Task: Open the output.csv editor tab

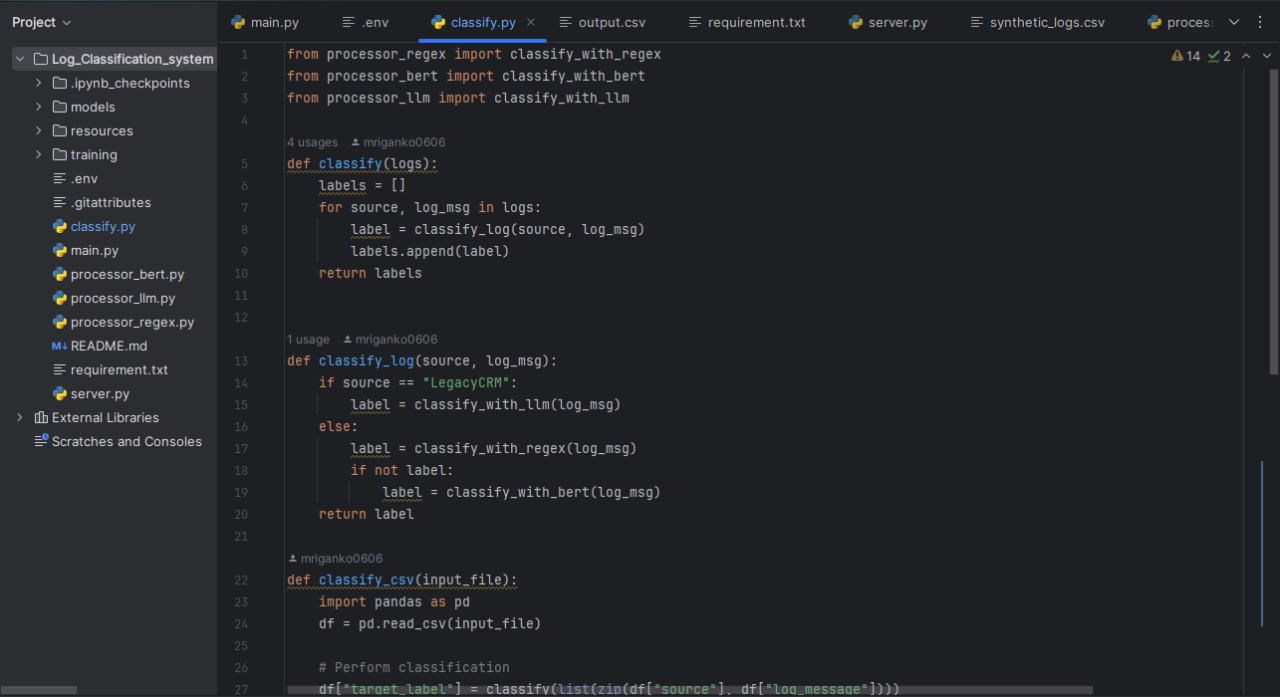Action: (602, 22)
